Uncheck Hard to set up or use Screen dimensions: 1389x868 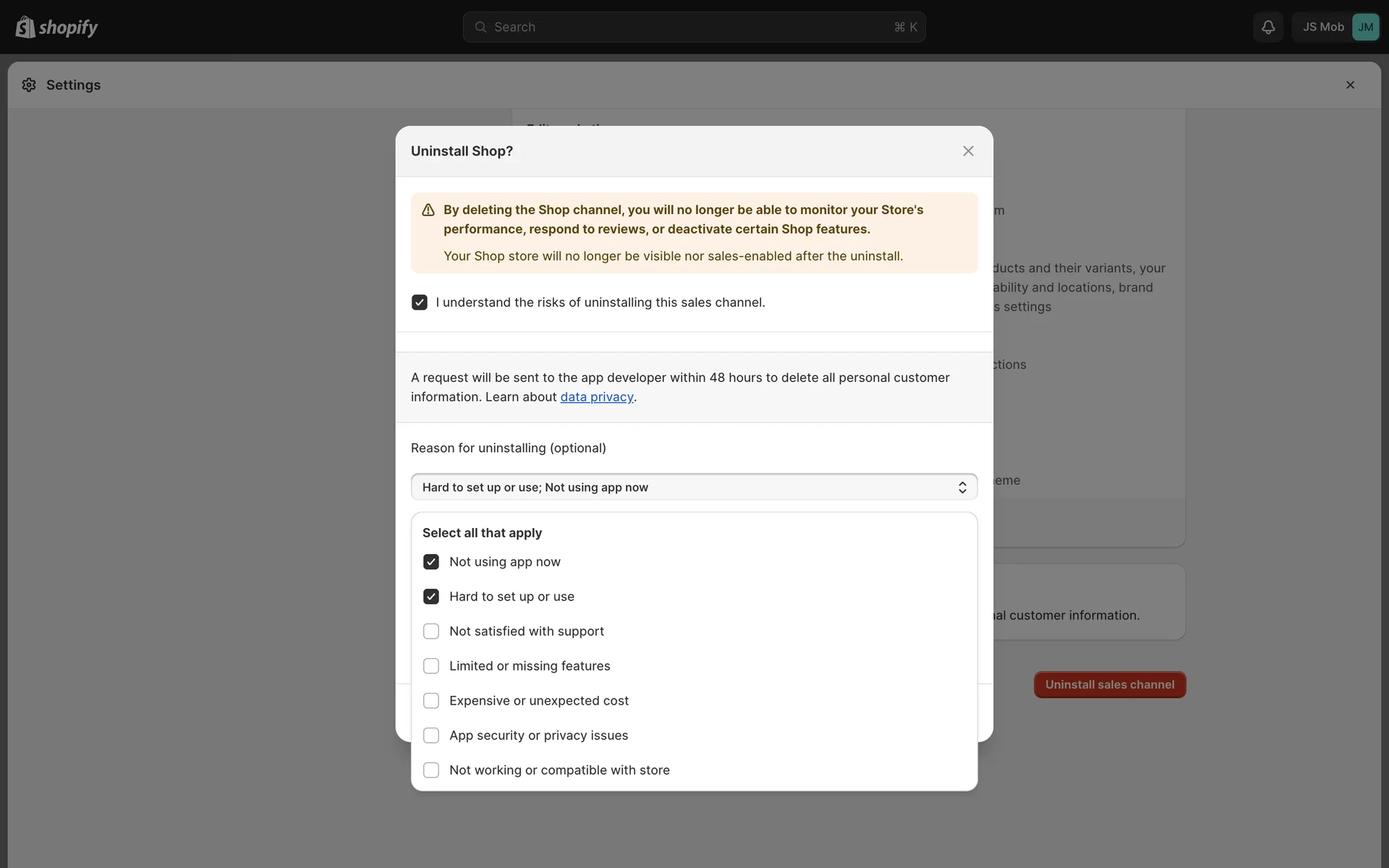point(431,597)
